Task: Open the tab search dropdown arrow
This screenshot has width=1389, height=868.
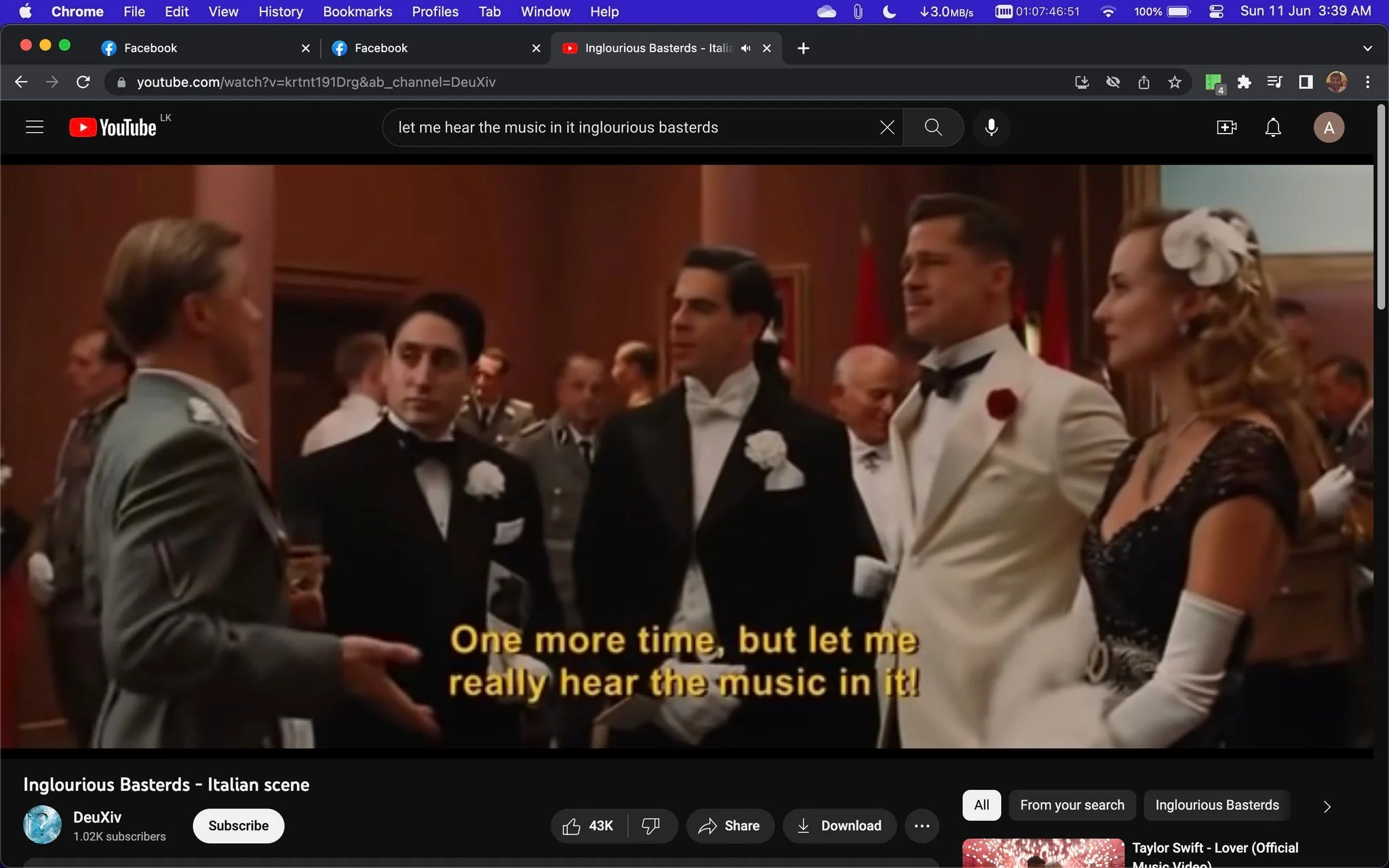Action: (1367, 48)
